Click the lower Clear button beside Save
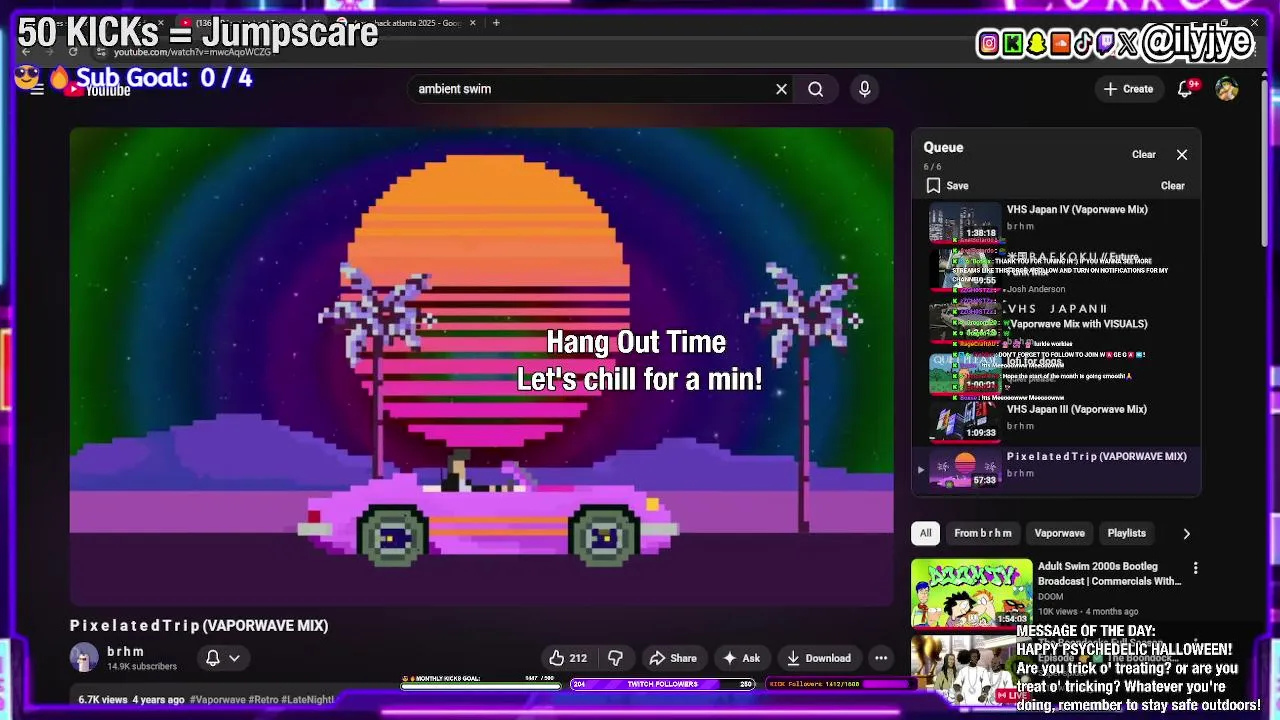 coord(1173,186)
